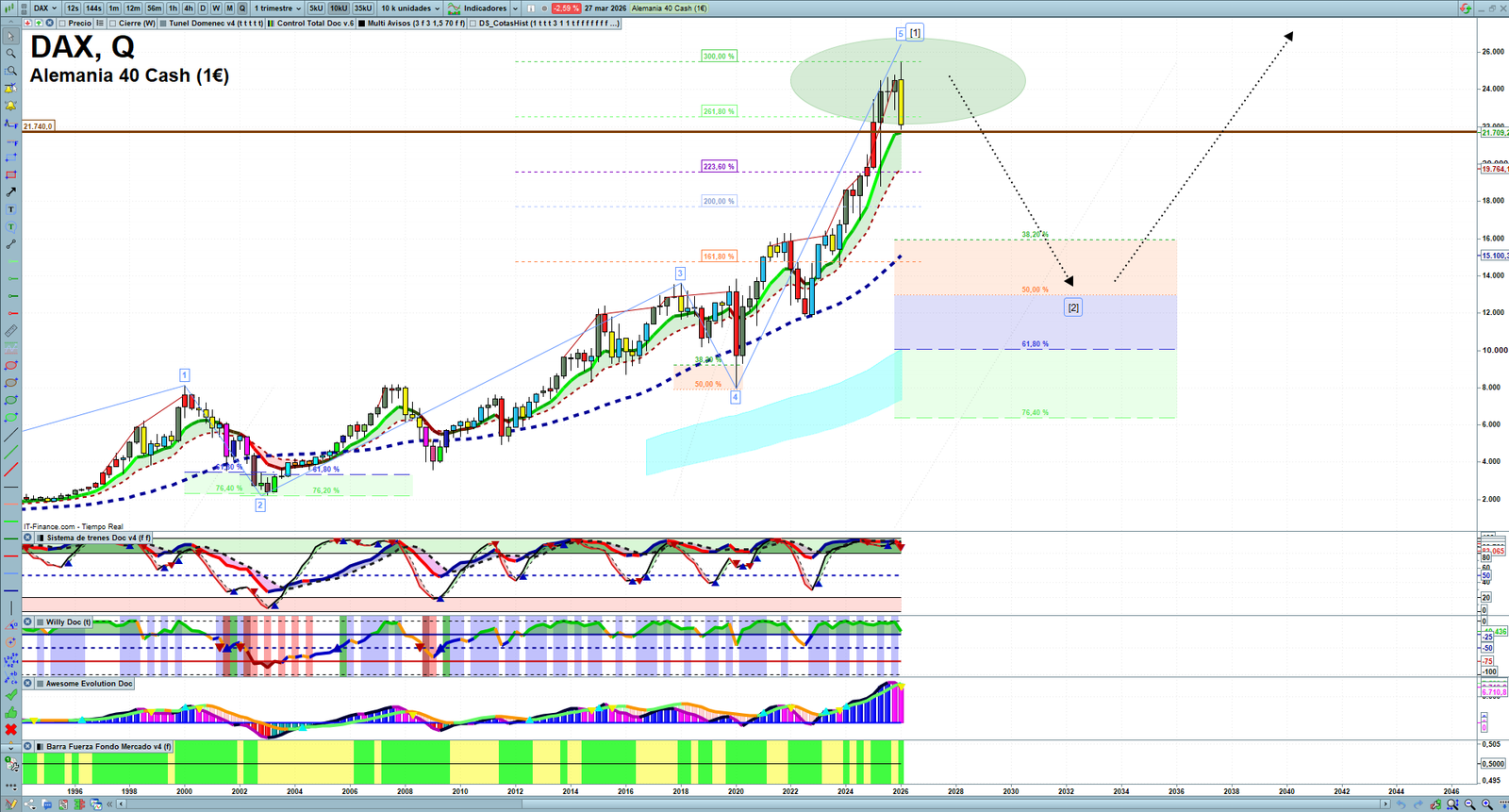
Task: Close the Sistema de trenes Doc panel
Action: (27, 538)
